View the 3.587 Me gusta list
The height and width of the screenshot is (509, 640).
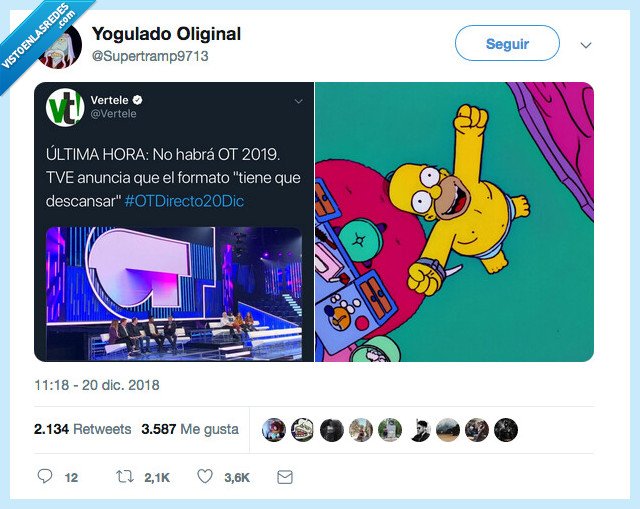click(x=190, y=429)
